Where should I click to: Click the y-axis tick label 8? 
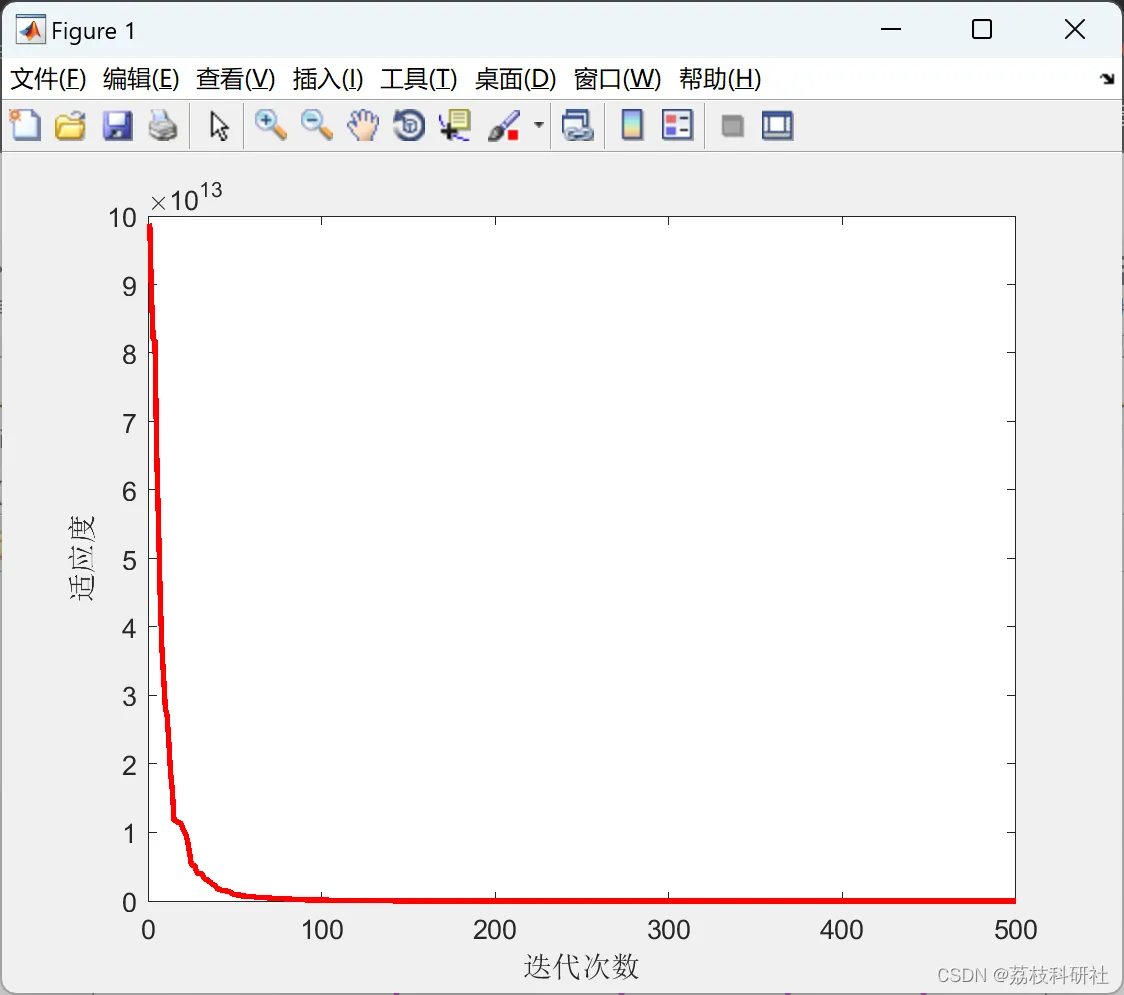tap(129, 354)
